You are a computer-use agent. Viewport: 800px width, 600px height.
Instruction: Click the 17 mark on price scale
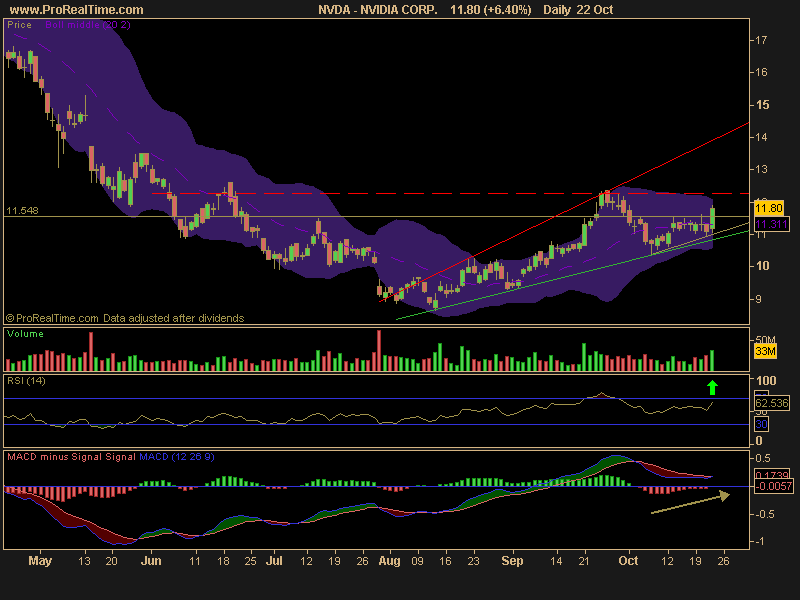pyautogui.click(x=761, y=40)
